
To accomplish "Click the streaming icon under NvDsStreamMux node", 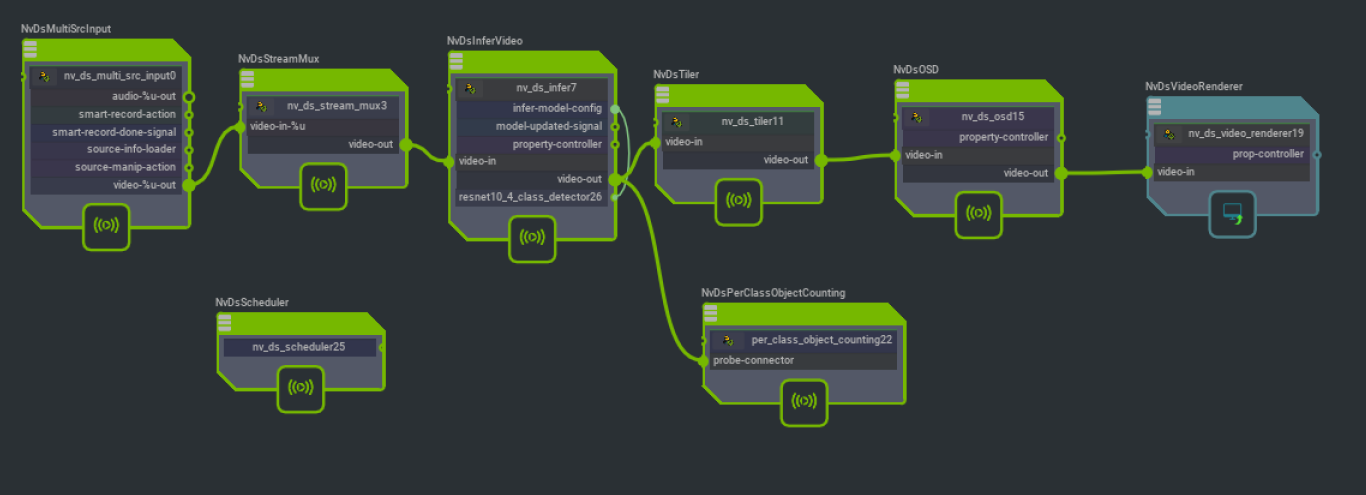I will tap(324, 185).
